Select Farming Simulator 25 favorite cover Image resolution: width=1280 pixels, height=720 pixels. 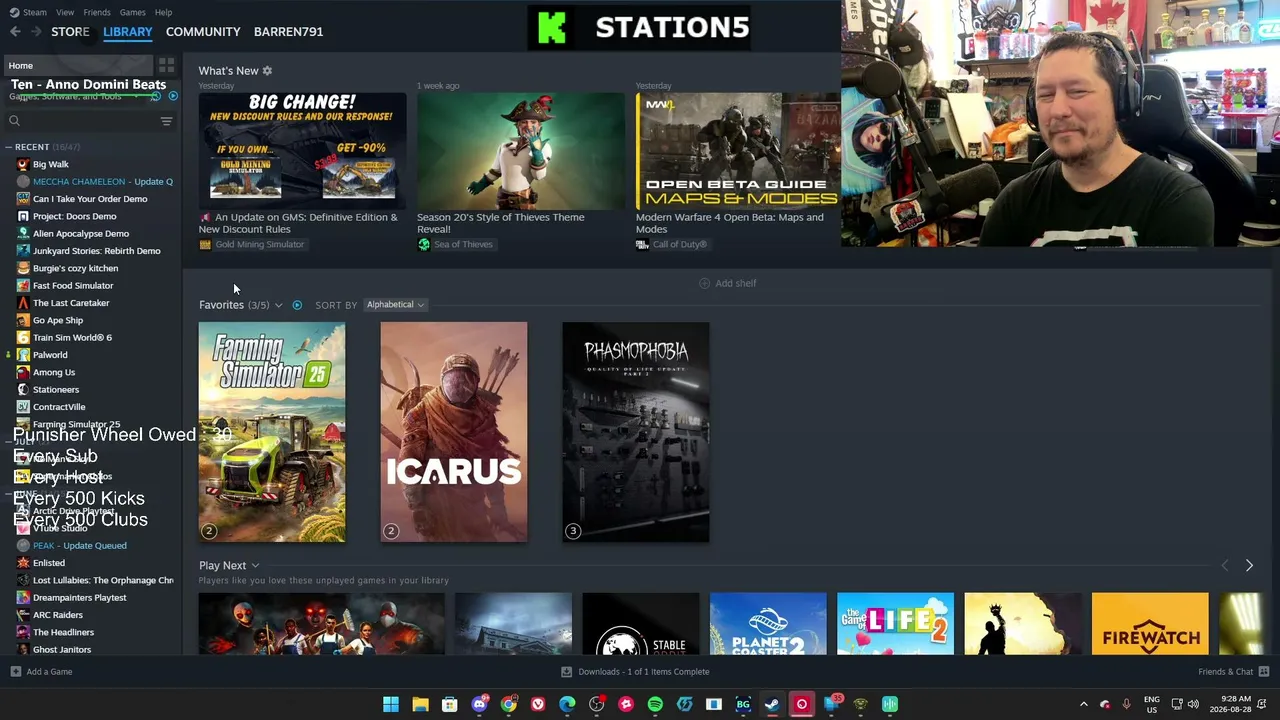click(272, 432)
